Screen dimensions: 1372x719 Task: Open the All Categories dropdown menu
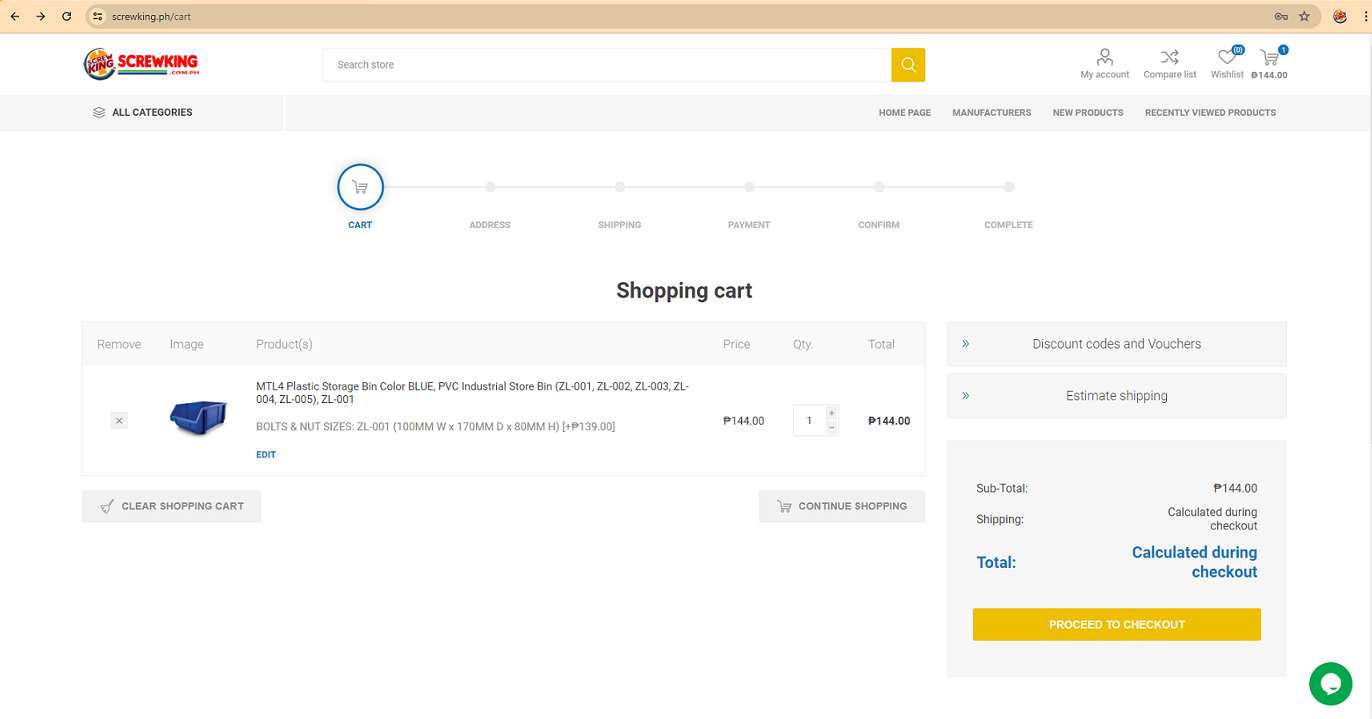pyautogui.click(x=142, y=113)
